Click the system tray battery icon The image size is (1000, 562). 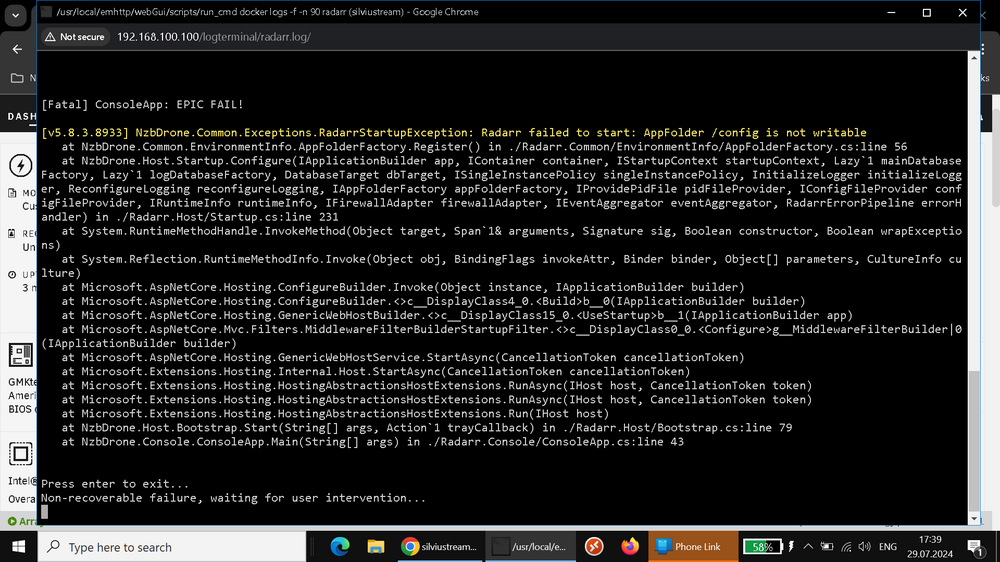pyautogui.click(x=827, y=547)
